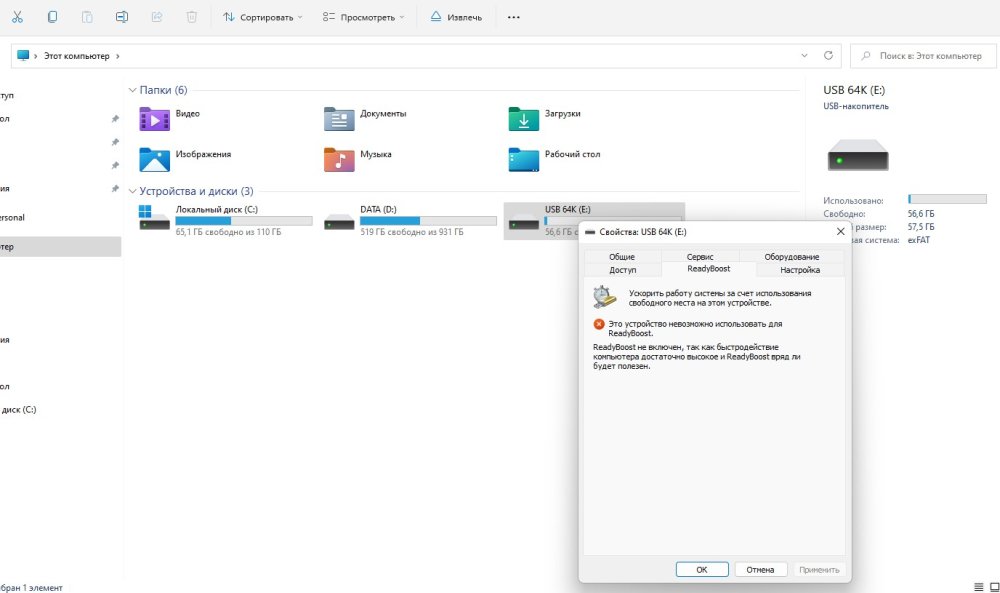Collapse the Устройства и диски section

133,191
